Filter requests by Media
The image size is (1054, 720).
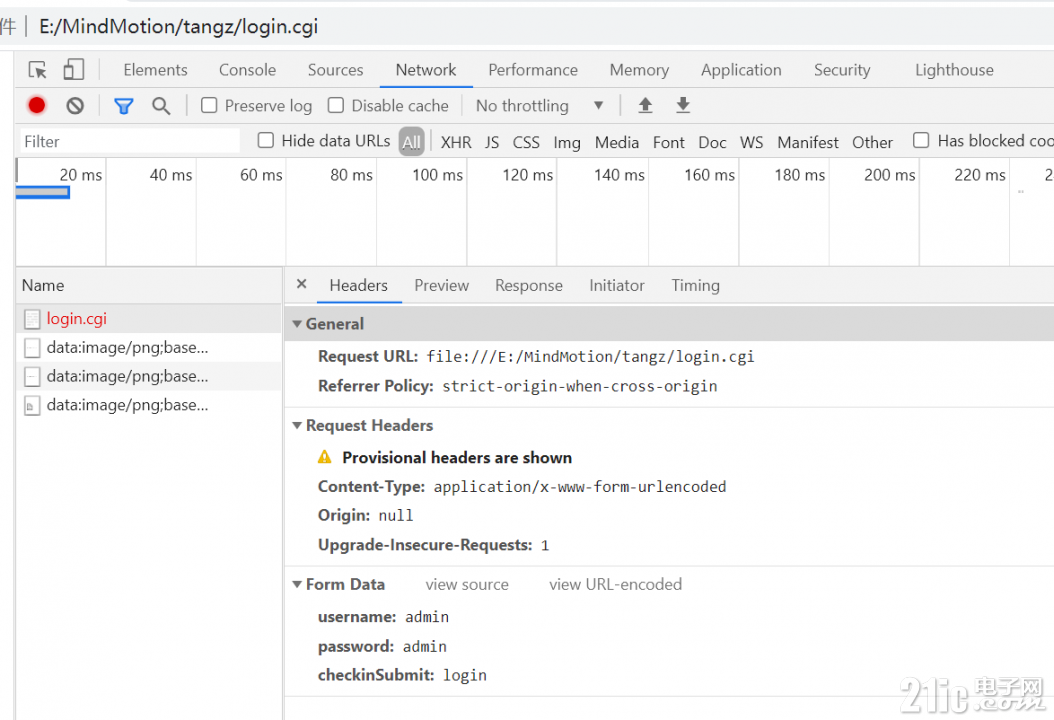[616, 143]
